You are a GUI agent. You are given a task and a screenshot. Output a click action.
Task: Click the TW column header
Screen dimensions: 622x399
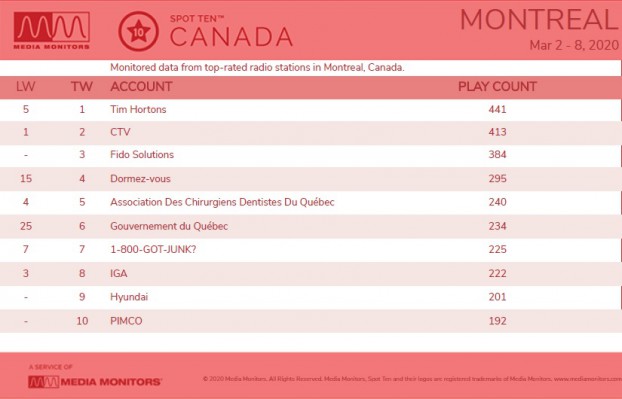[82, 86]
